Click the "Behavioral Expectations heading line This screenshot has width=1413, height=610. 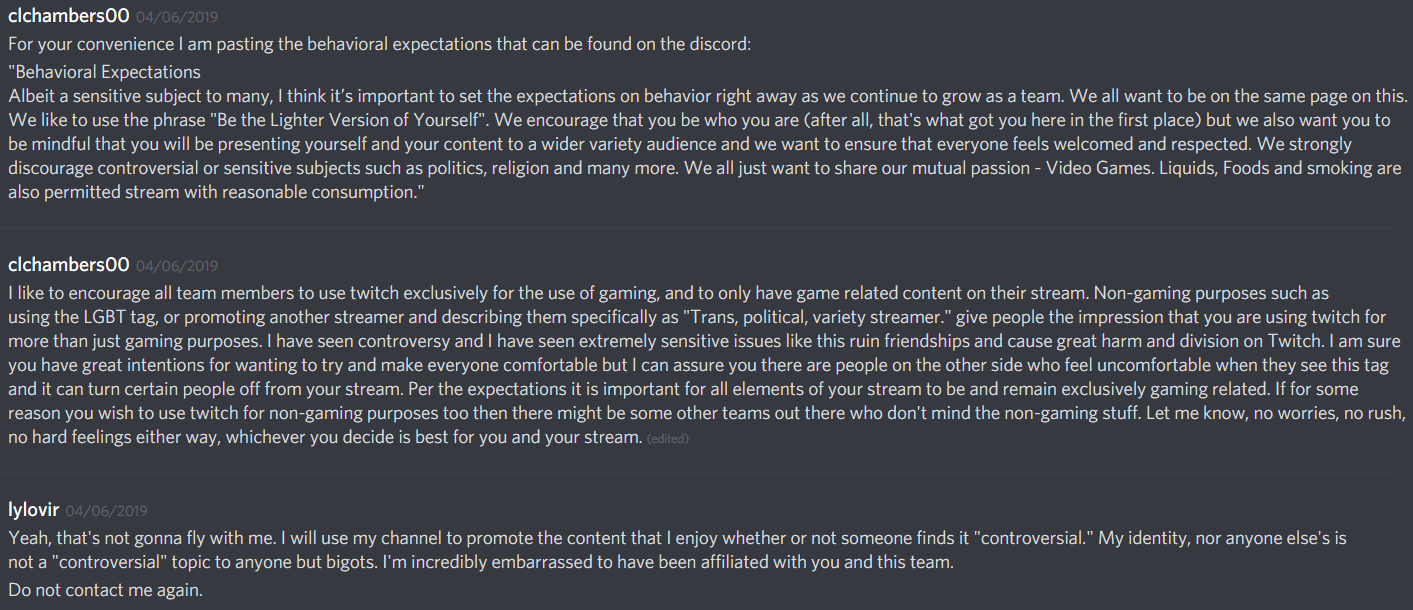(104, 72)
